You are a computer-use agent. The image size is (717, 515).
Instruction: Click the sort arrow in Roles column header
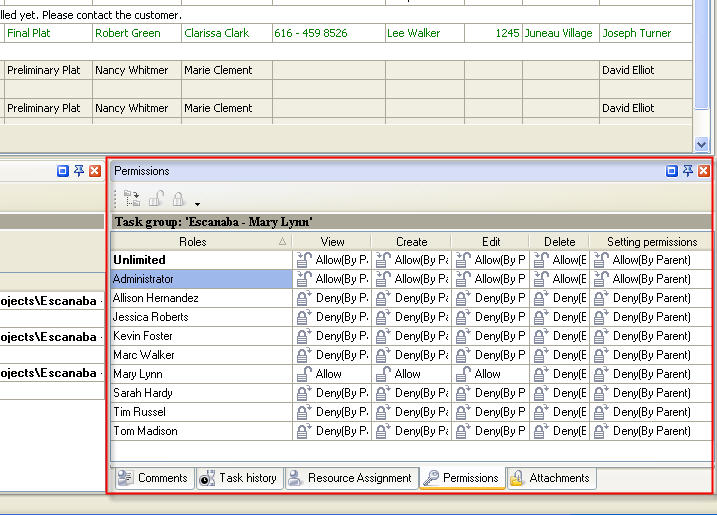[x=282, y=242]
